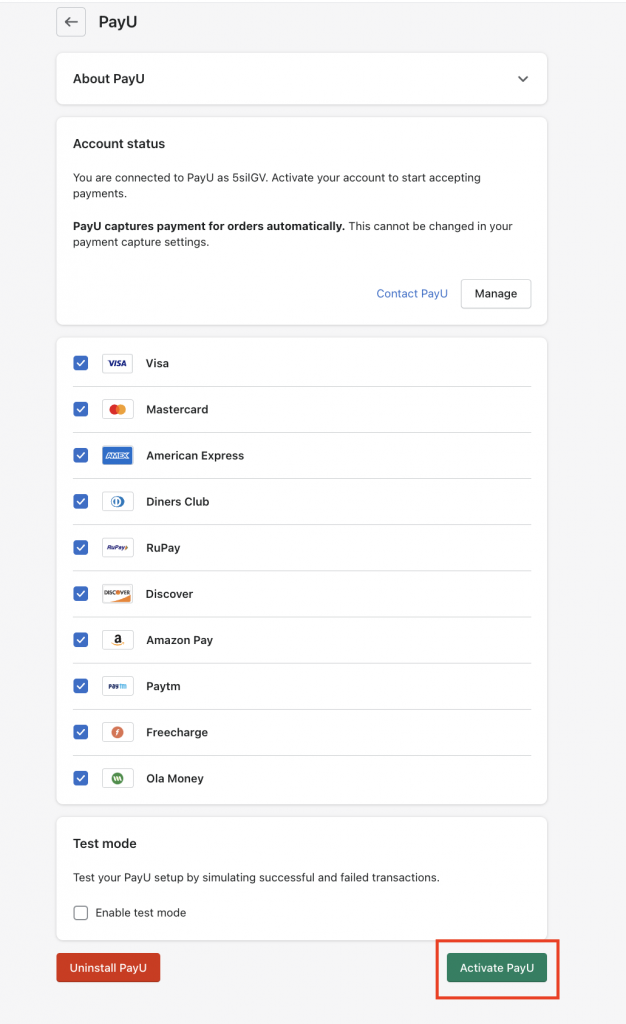Click the PayU page title
The image size is (626, 1024).
[x=117, y=22]
